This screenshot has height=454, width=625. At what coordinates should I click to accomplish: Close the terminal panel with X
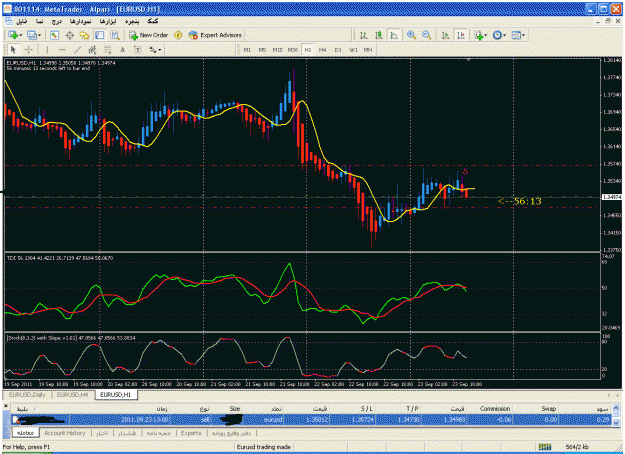[x=6, y=407]
